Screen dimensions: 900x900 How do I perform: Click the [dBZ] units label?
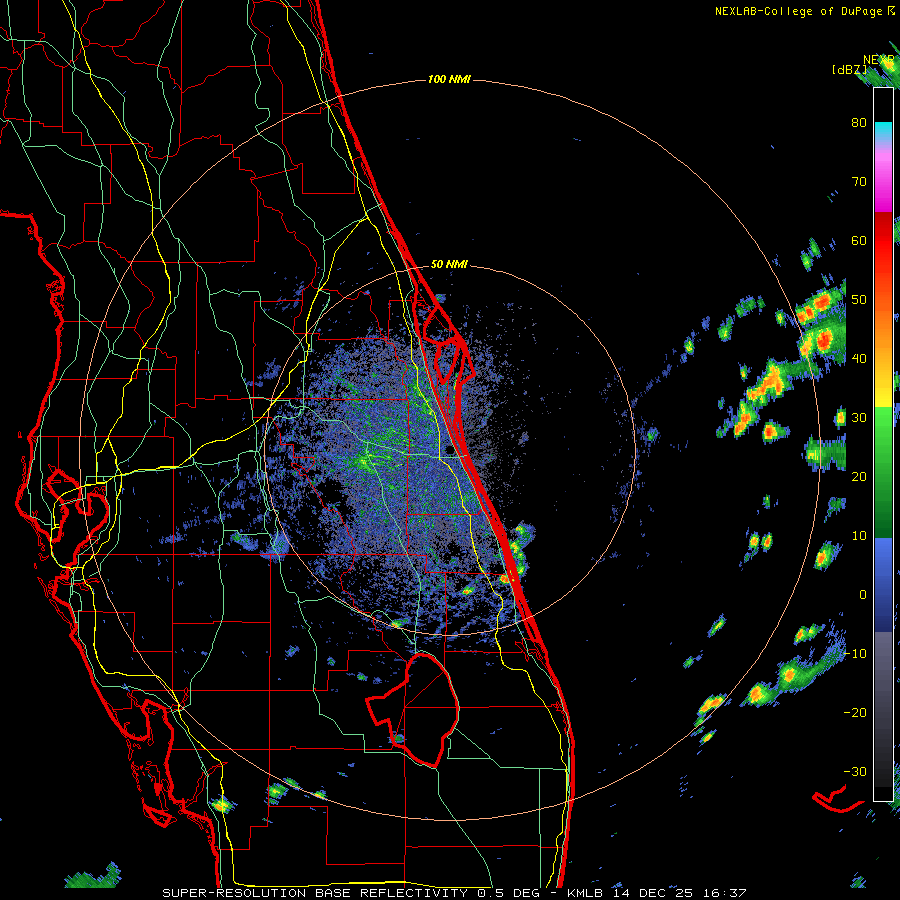[x=849, y=70]
